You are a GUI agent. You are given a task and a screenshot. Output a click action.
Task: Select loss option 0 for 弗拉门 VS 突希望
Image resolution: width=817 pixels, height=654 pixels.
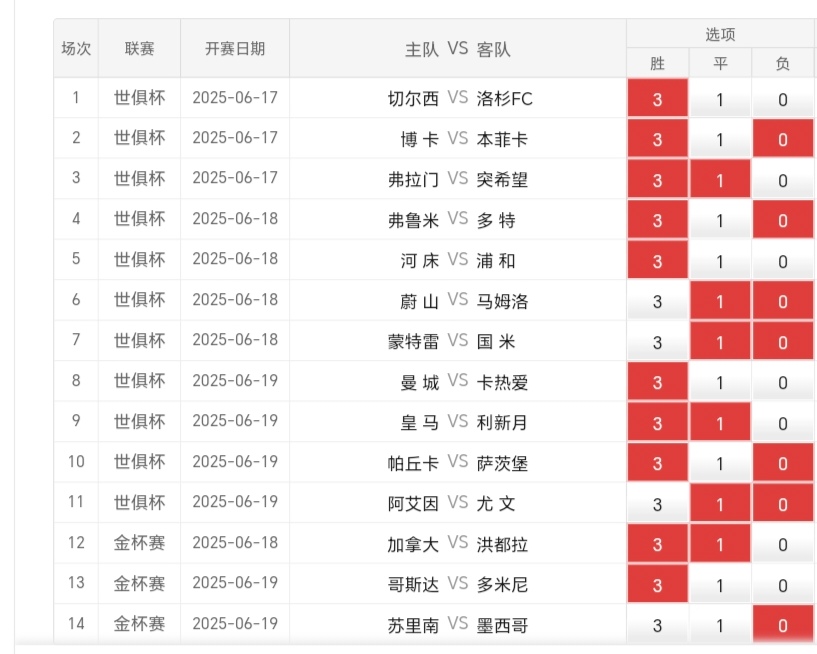(783, 179)
